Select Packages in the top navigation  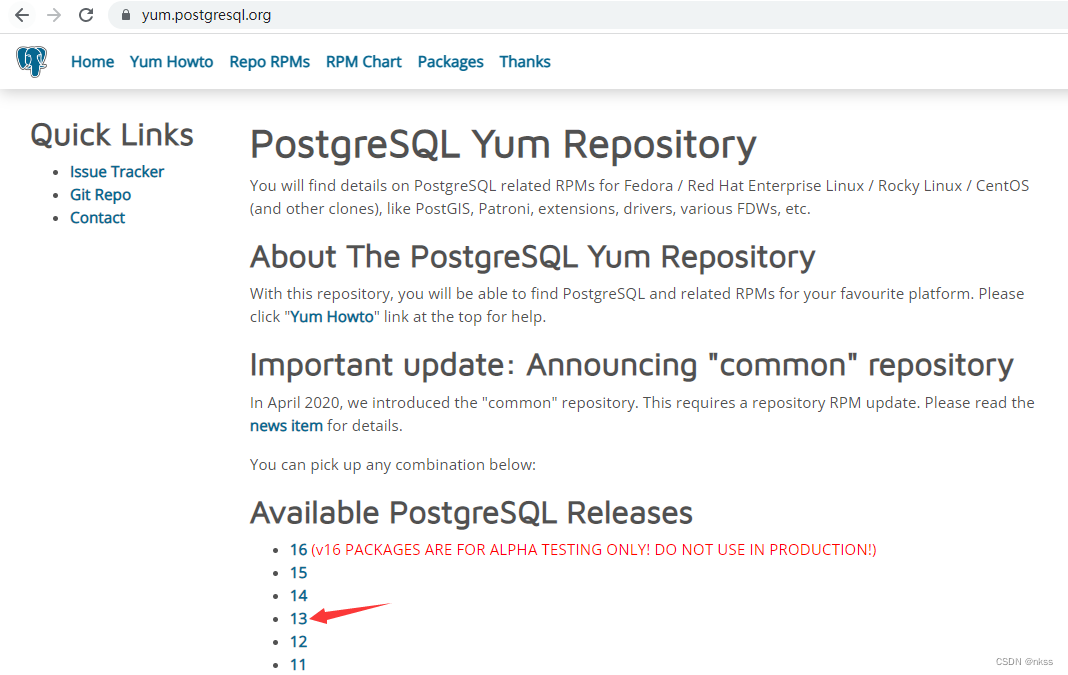coord(450,62)
